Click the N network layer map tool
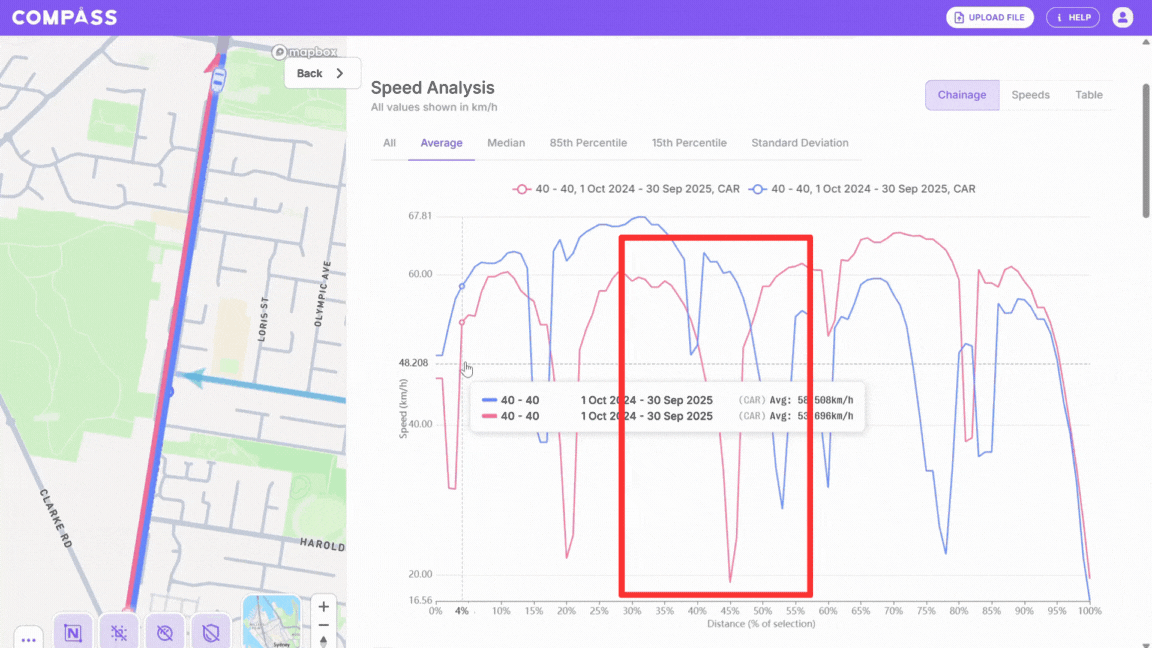The height and width of the screenshot is (648, 1152). tap(72, 632)
